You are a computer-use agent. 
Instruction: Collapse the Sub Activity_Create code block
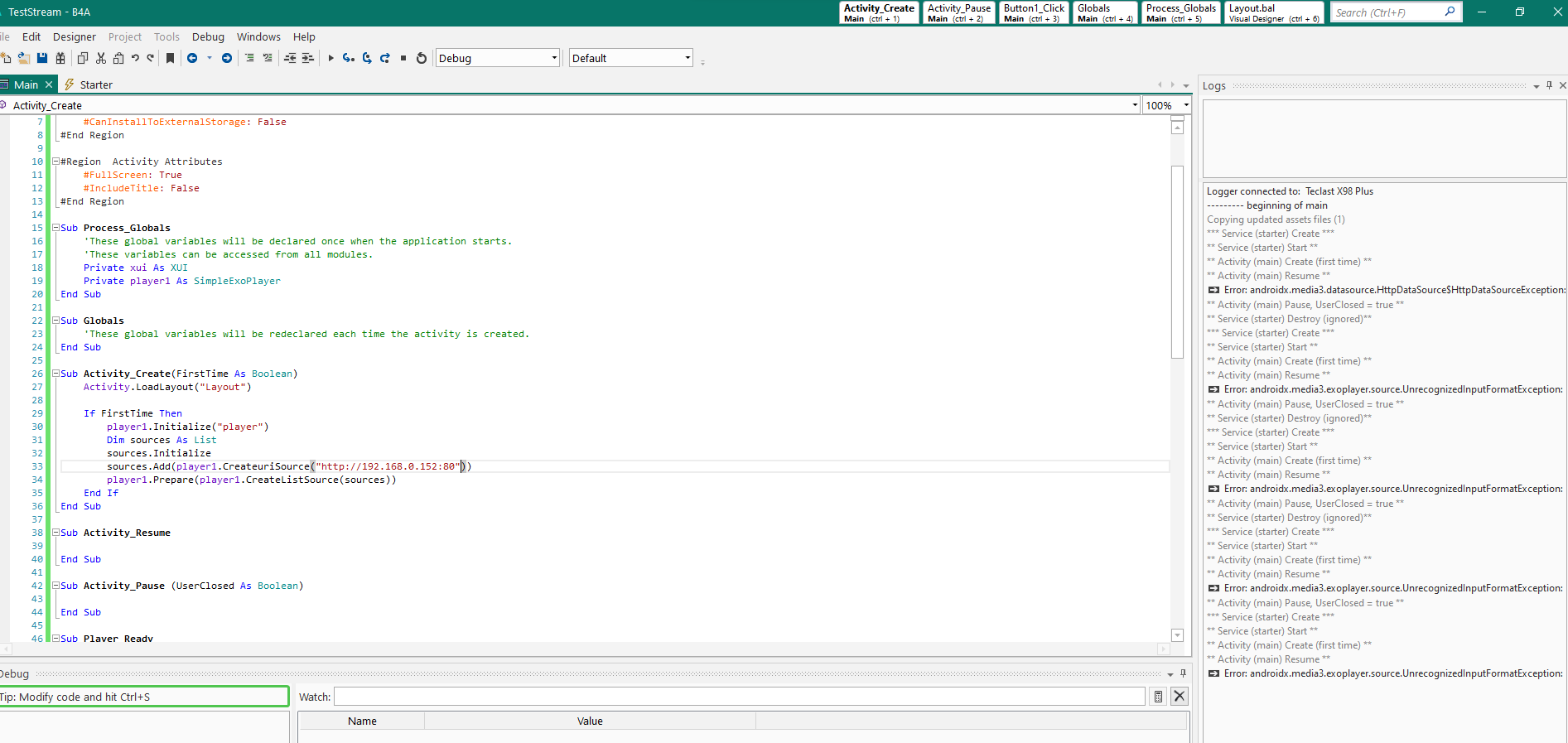55,374
